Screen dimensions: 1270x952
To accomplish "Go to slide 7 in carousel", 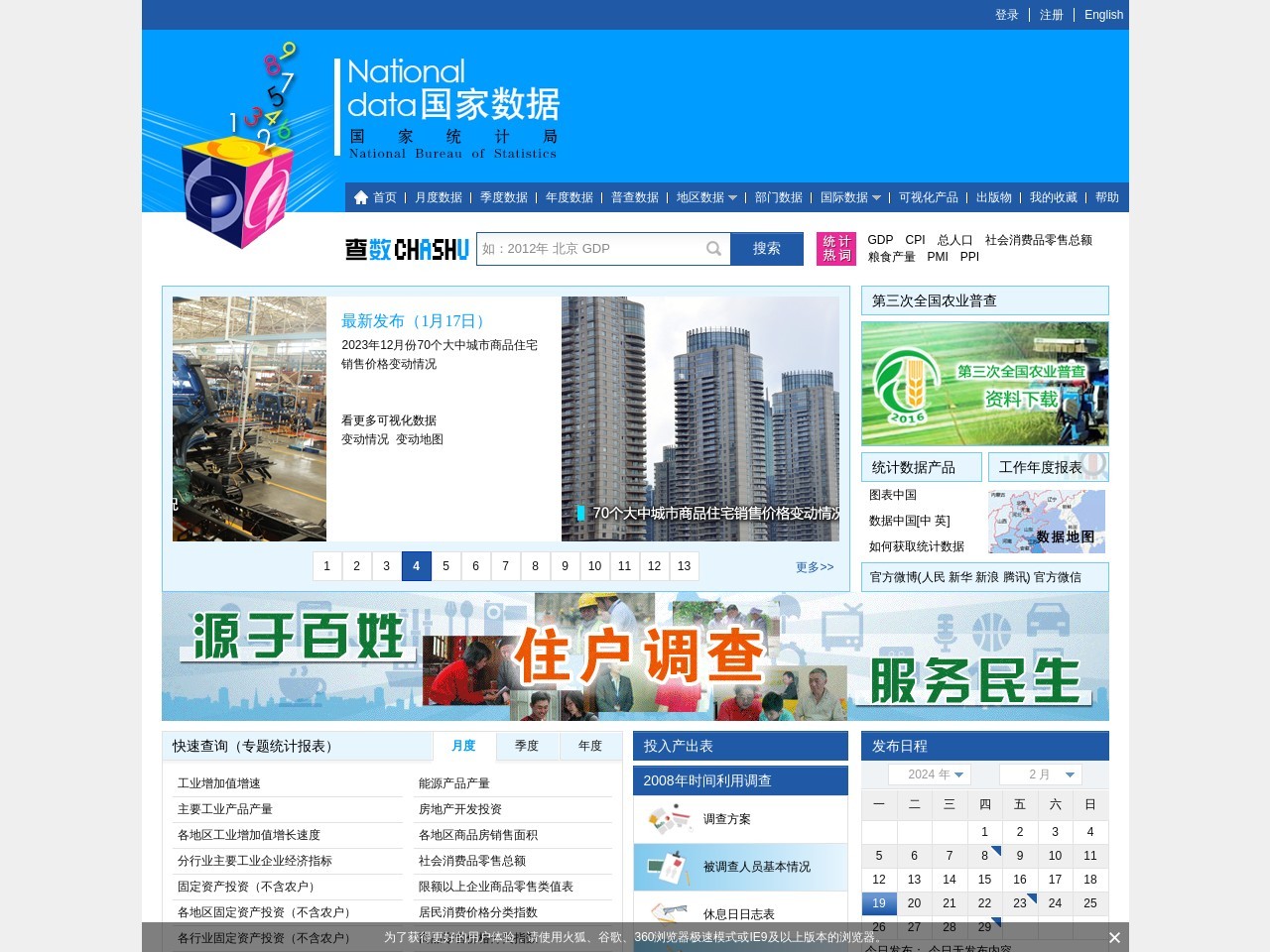I will (x=505, y=566).
